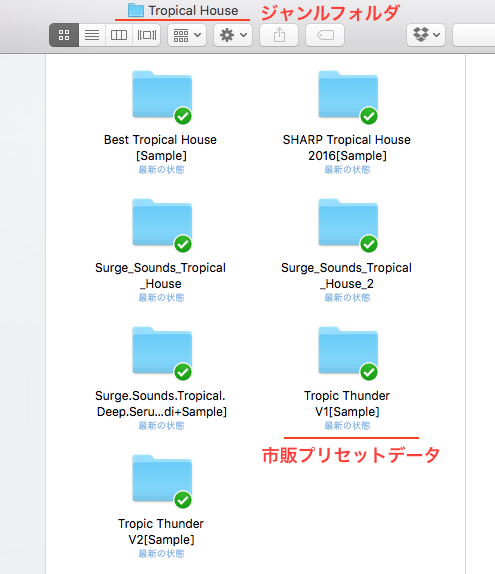Select the Tropic Thunder V2[Sample] folder icon
495x574 pixels.
162,478
